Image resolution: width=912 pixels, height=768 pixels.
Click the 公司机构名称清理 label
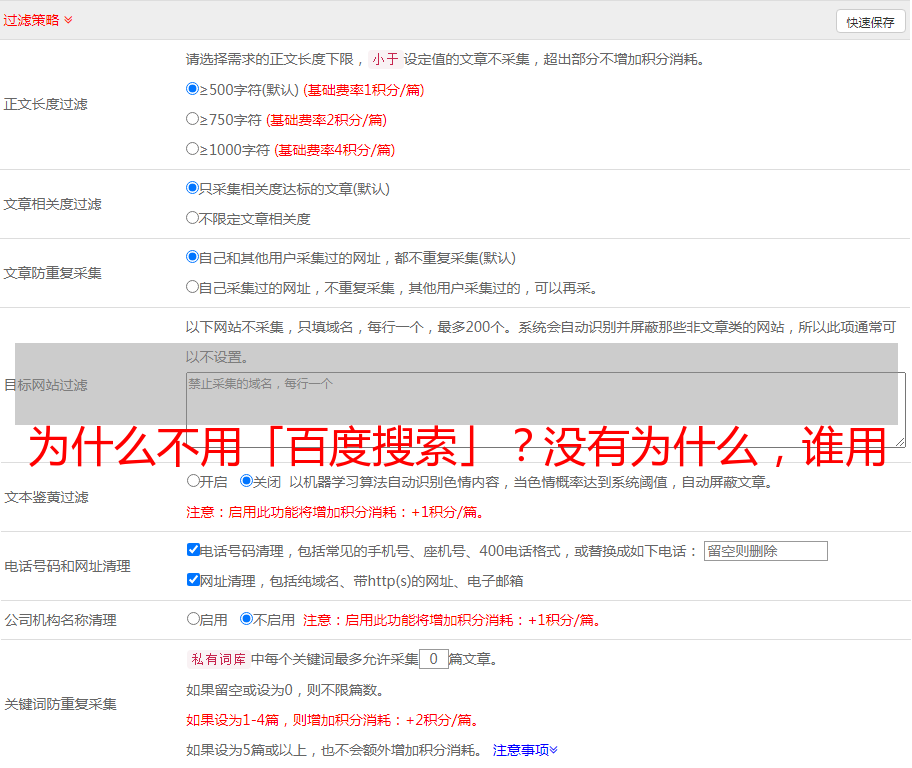[x=60, y=620]
